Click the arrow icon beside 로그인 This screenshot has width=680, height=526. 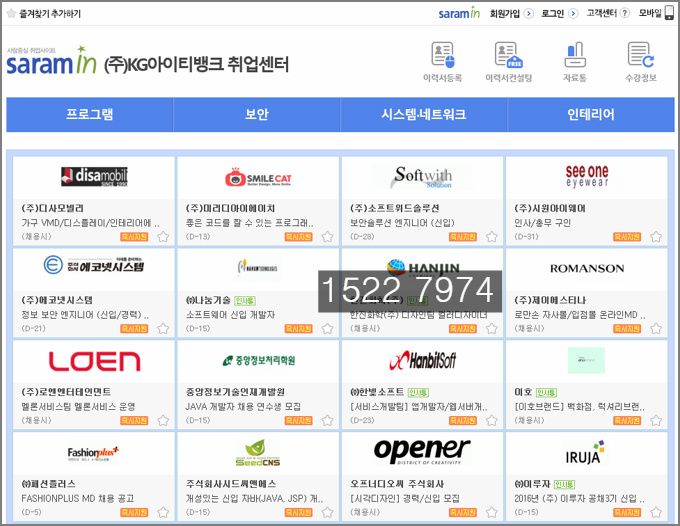[x=573, y=13]
